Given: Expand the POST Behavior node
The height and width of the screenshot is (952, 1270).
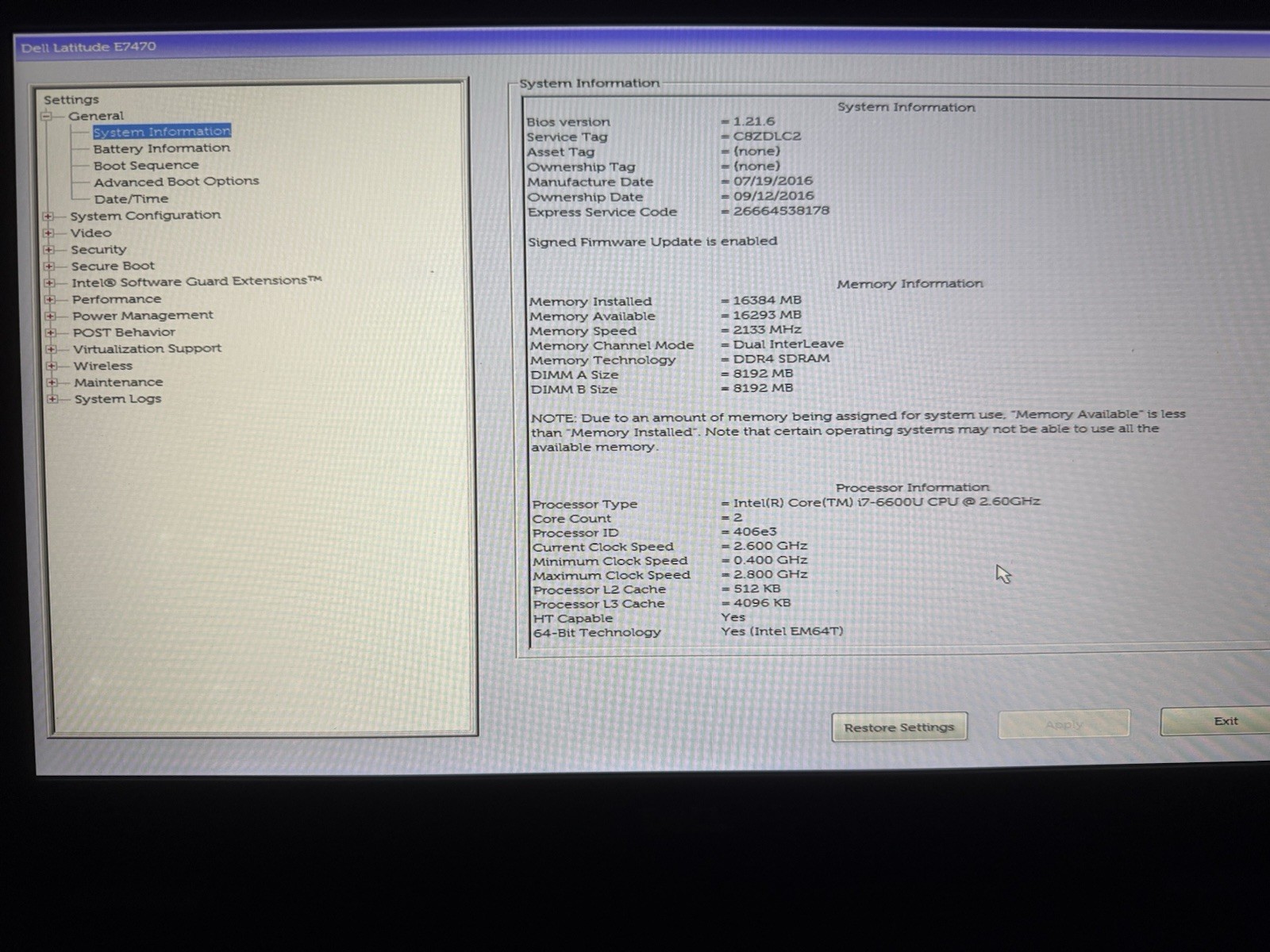Looking at the screenshot, I should pyautogui.click(x=51, y=332).
